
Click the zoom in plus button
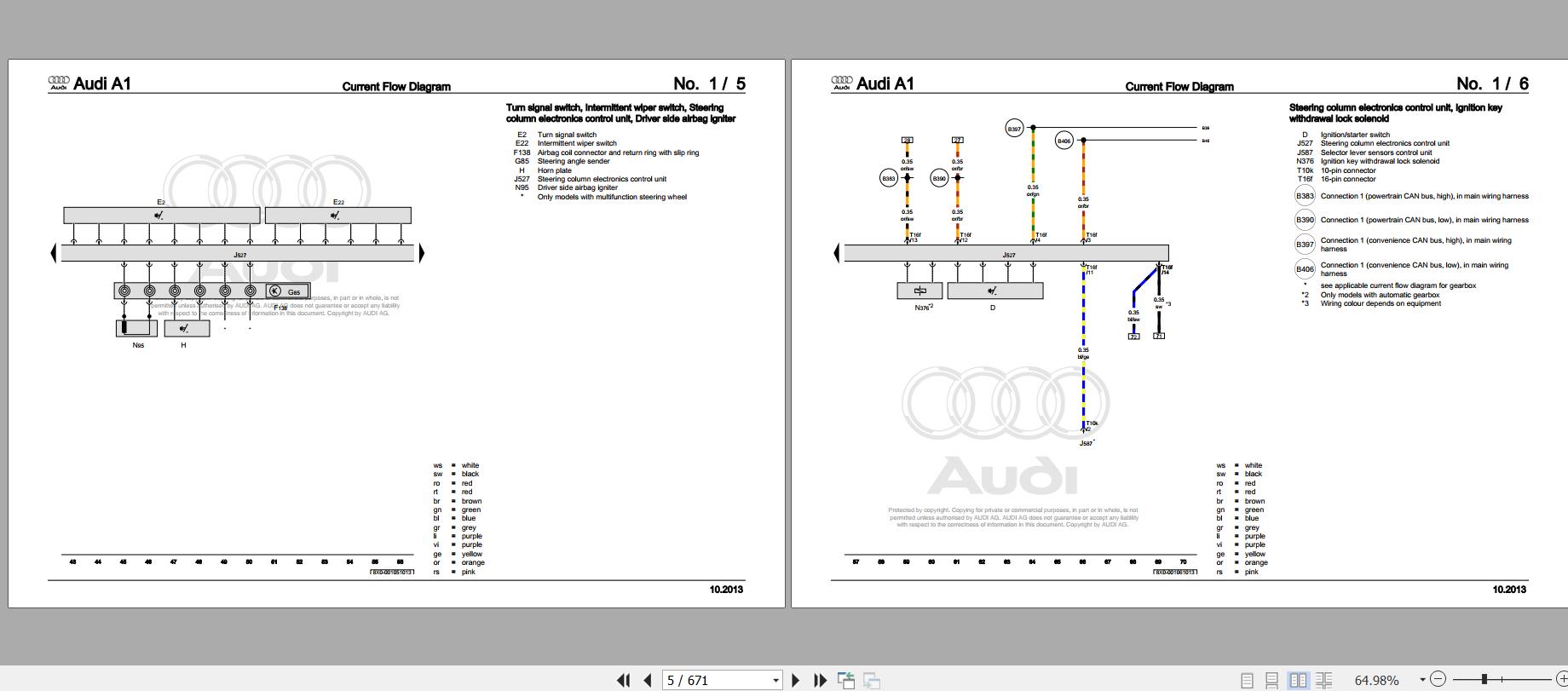[x=1562, y=679]
